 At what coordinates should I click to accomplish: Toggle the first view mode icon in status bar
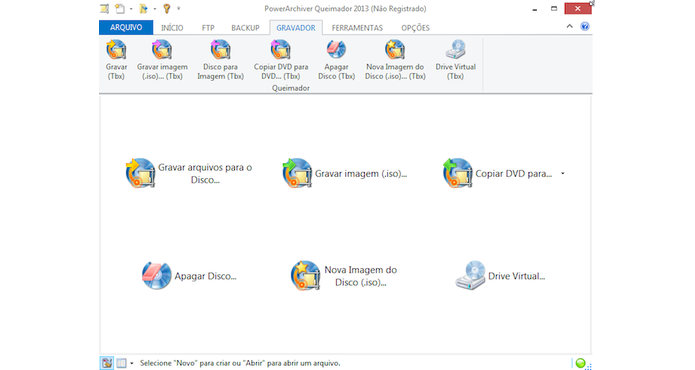pos(107,363)
